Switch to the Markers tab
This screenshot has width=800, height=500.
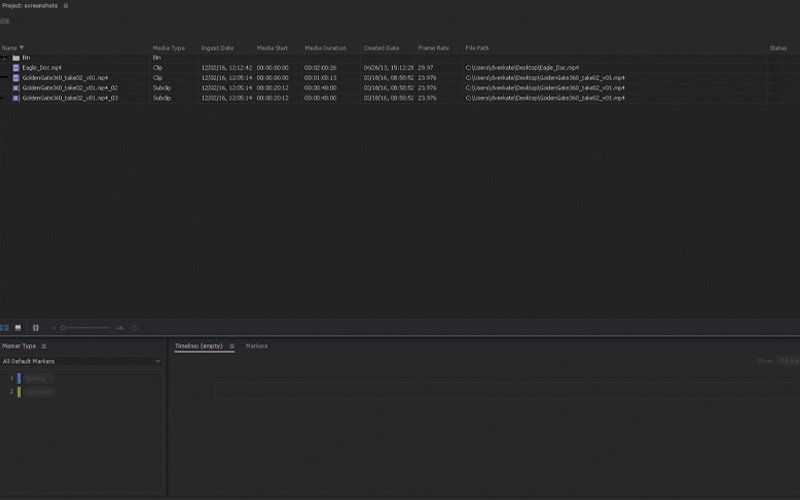click(256, 346)
